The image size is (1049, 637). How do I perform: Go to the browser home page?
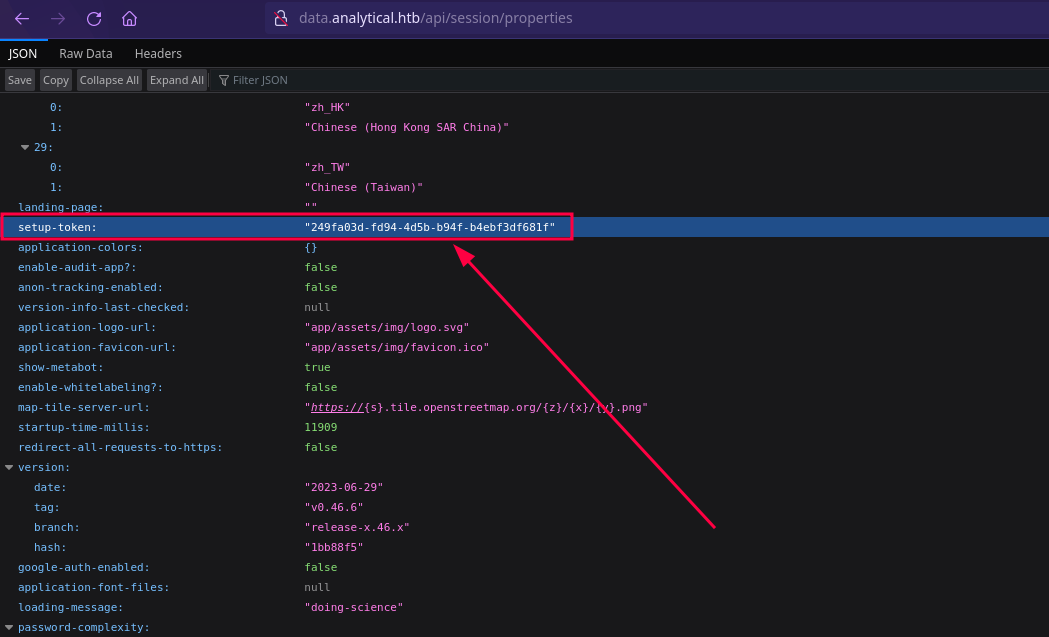pos(129,18)
